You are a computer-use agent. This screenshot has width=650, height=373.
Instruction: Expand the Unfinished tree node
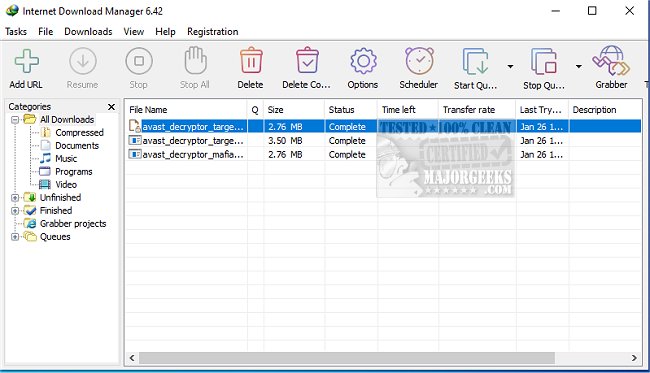[15, 198]
